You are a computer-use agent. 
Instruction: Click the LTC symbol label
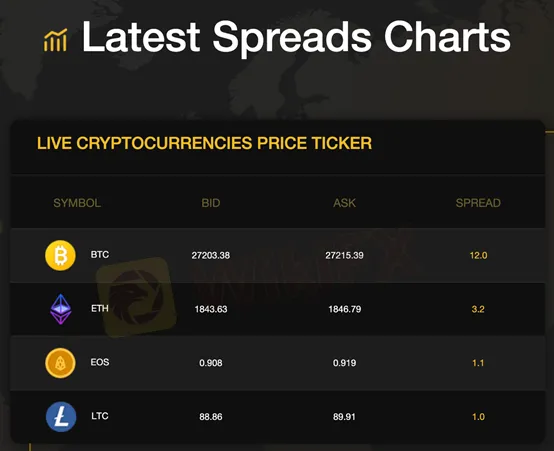[100, 416]
